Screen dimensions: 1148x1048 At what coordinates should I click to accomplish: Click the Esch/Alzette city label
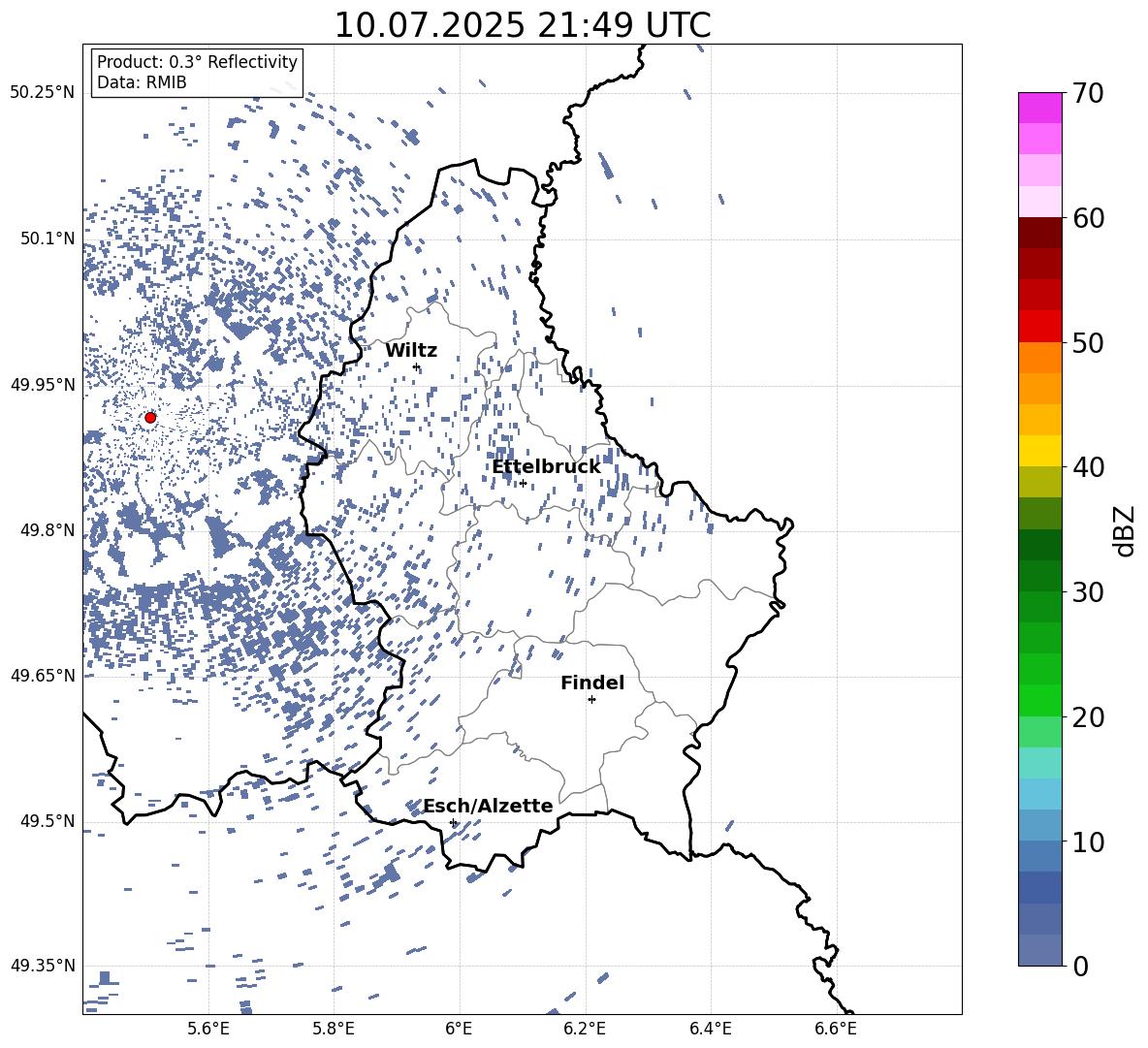pyautogui.click(x=488, y=806)
